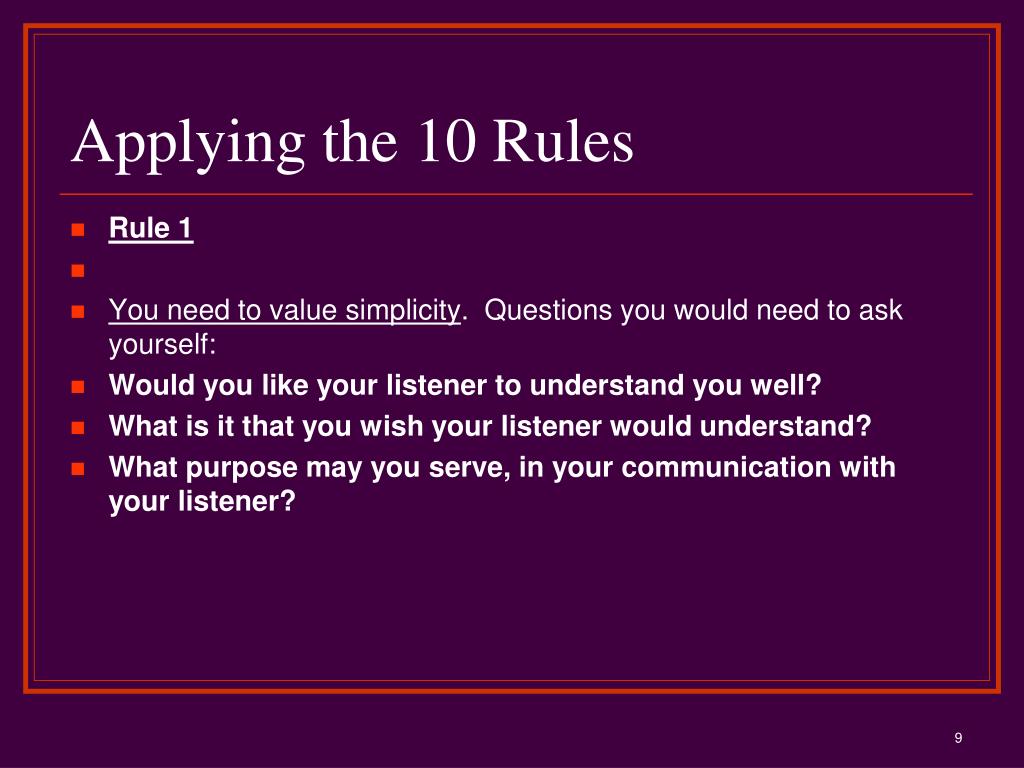The height and width of the screenshot is (768, 1024).
Task: Click the bullet before Would you like your listener
Action: pyautogui.click(x=78, y=387)
